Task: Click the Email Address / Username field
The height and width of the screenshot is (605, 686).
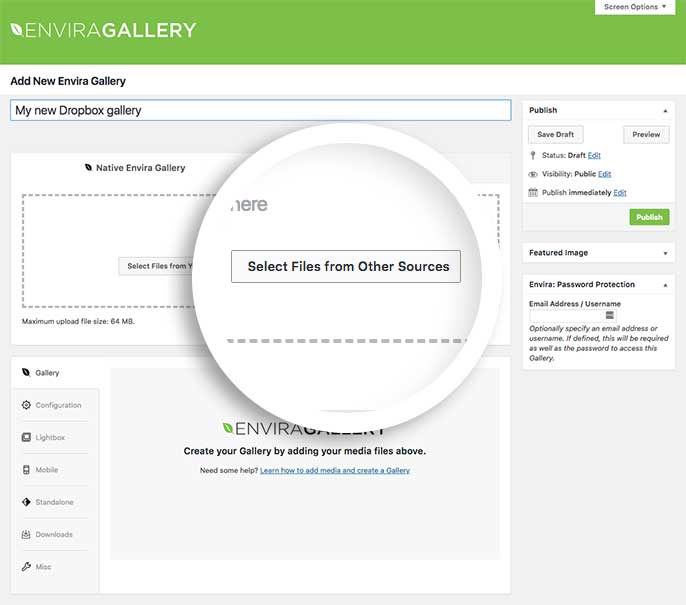Action: [x=573, y=315]
